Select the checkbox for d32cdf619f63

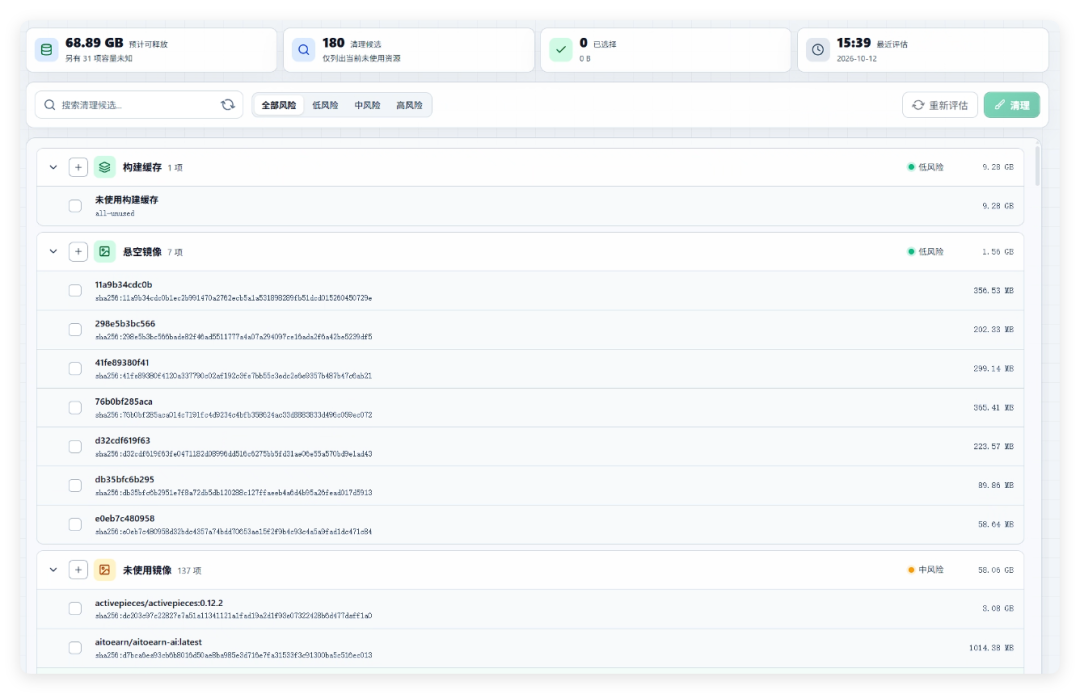pyautogui.click(x=75, y=447)
